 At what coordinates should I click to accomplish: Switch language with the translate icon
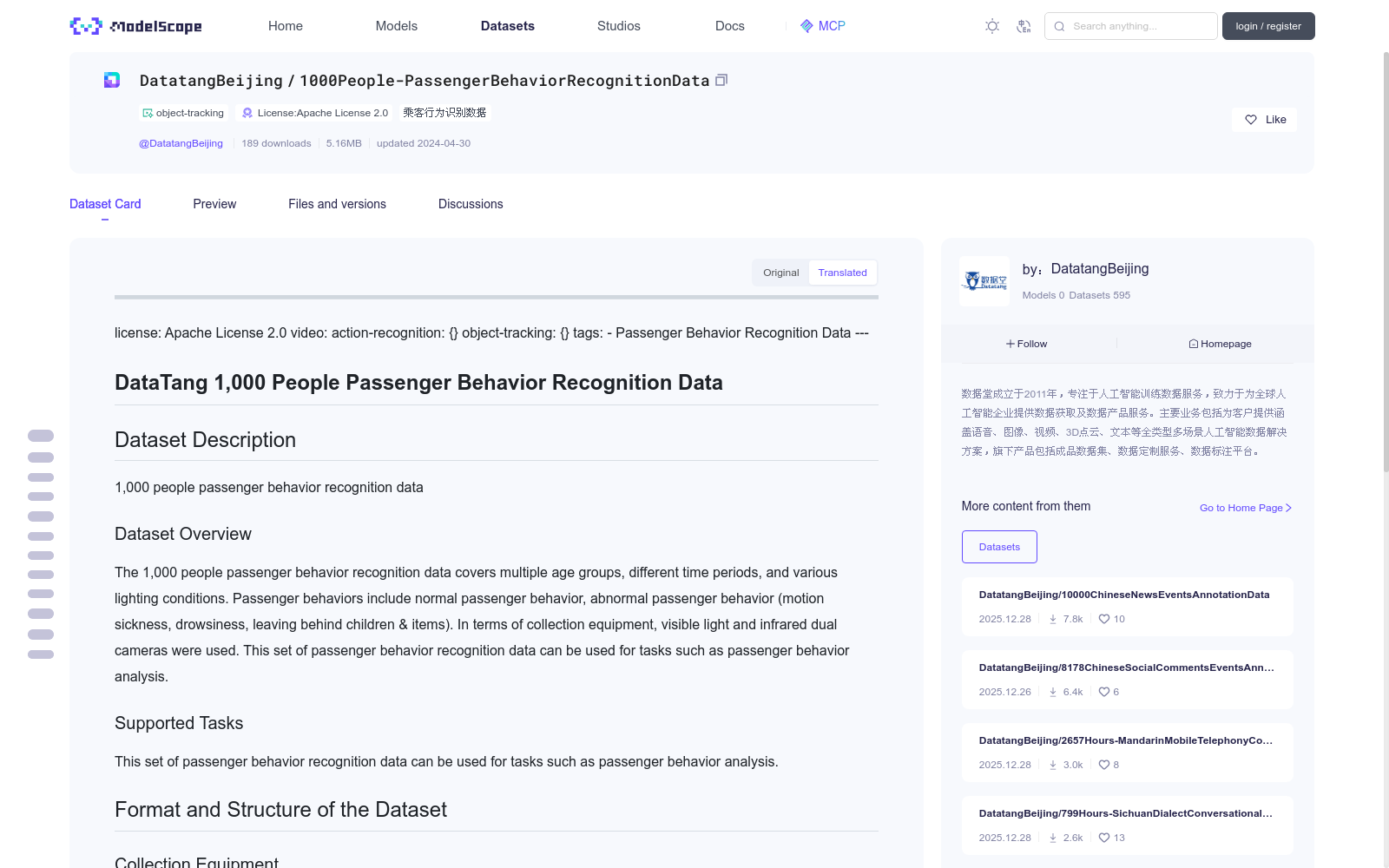[x=1024, y=26]
